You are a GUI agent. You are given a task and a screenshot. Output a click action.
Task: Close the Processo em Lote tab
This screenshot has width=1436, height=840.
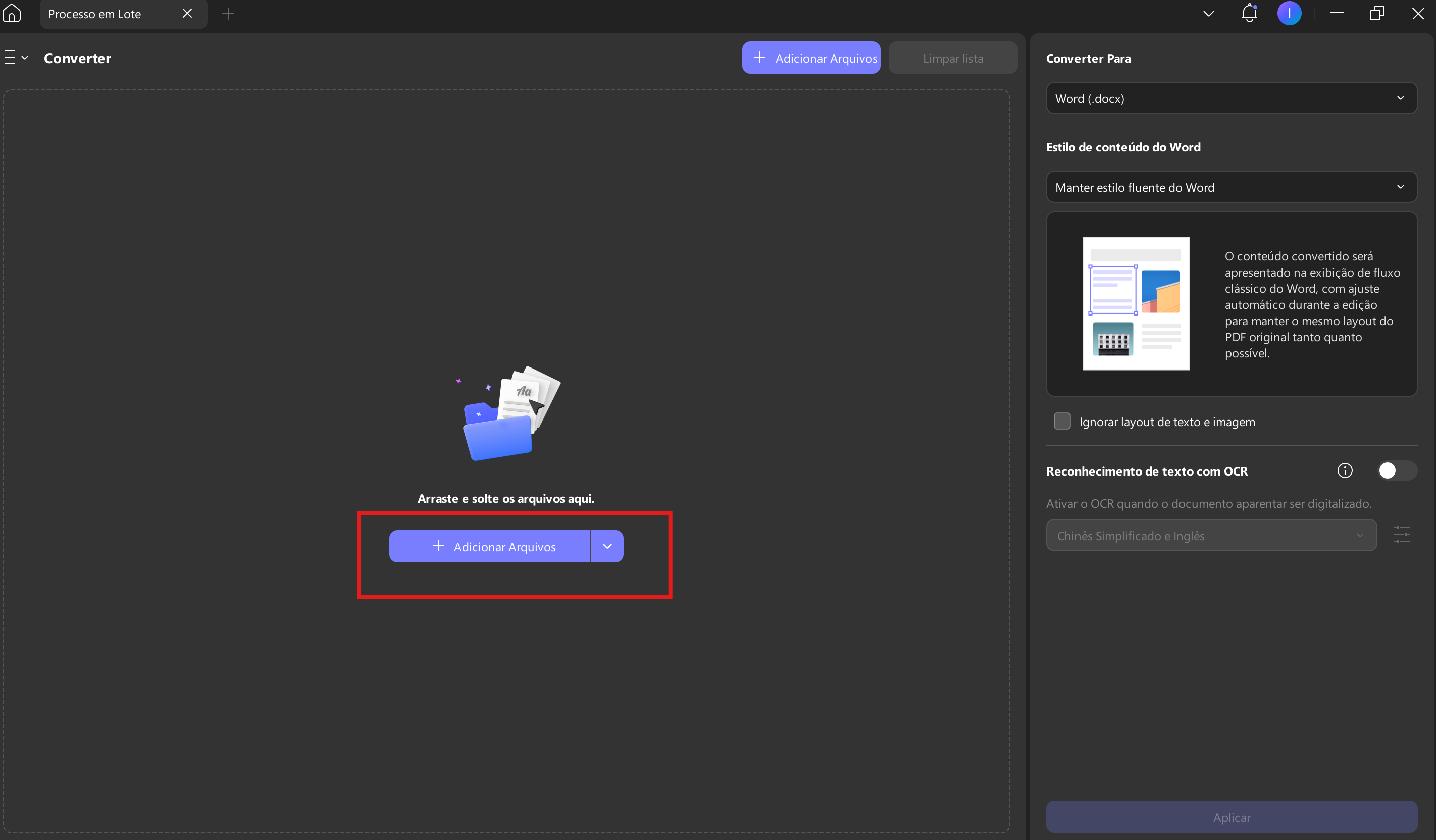(187, 13)
